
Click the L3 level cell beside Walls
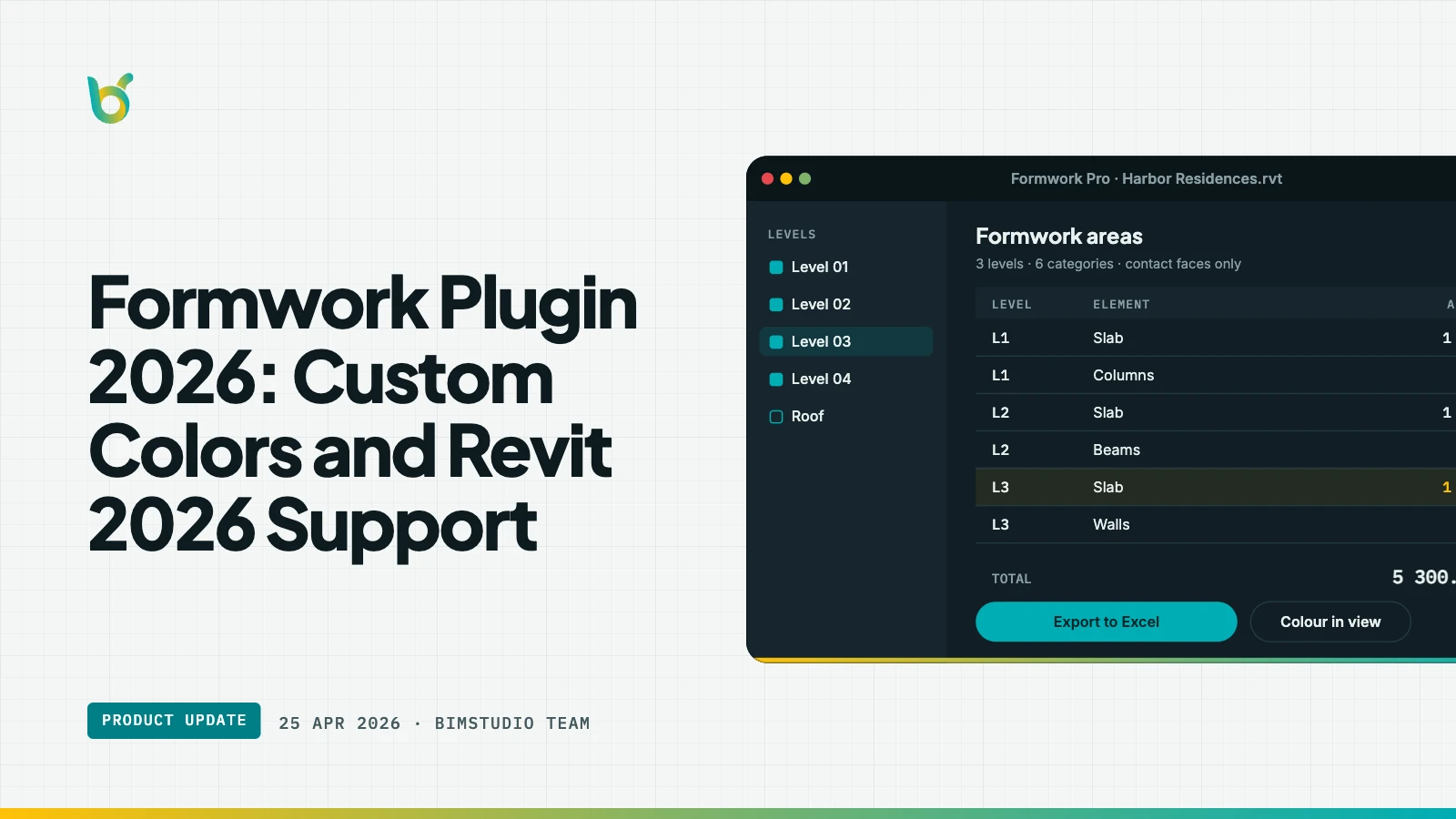pos(1000,524)
